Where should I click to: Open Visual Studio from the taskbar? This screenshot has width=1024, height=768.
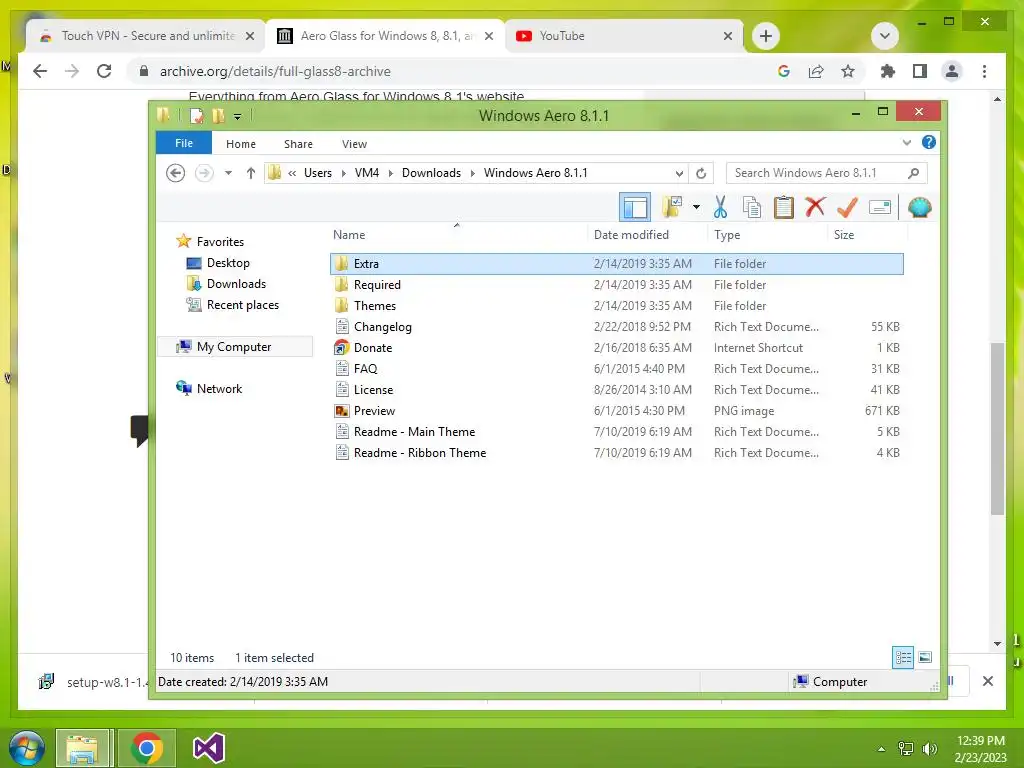pyautogui.click(x=209, y=748)
